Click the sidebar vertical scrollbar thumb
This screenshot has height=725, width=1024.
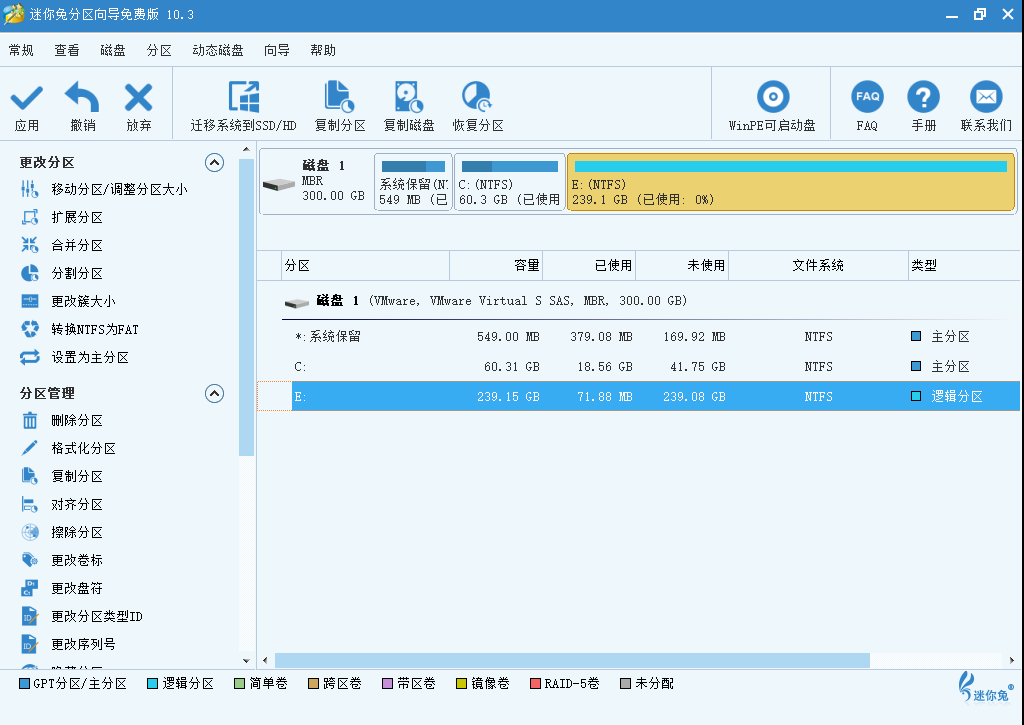point(246,307)
